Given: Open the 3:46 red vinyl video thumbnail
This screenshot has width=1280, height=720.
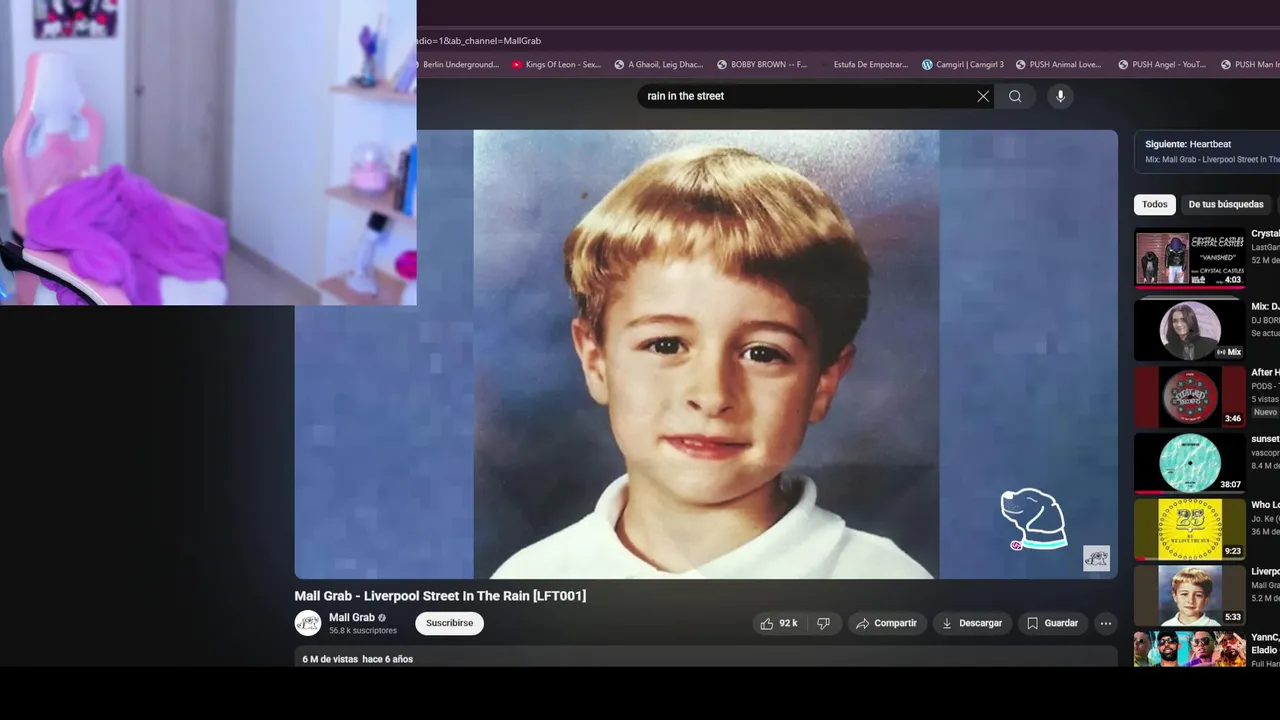Looking at the screenshot, I should 1189,396.
